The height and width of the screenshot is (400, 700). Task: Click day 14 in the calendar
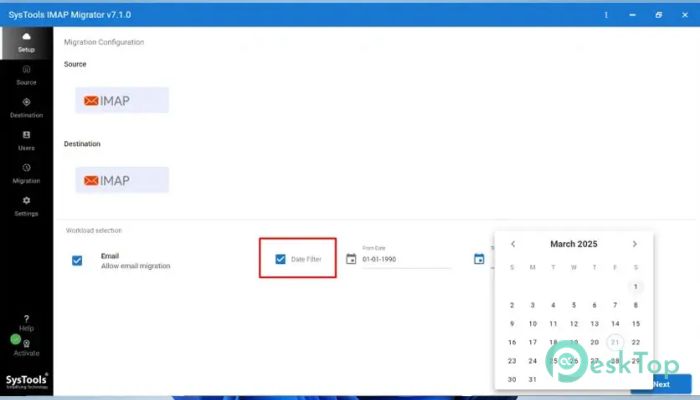pyautogui.click(x=615, y=324)
